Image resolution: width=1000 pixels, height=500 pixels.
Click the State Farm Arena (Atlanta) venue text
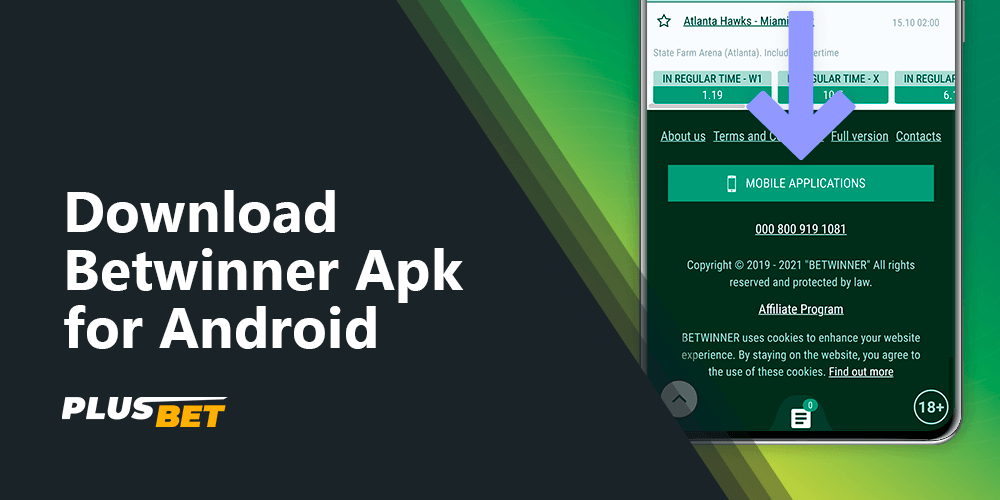pyautogui.click(x=746, y=53)
